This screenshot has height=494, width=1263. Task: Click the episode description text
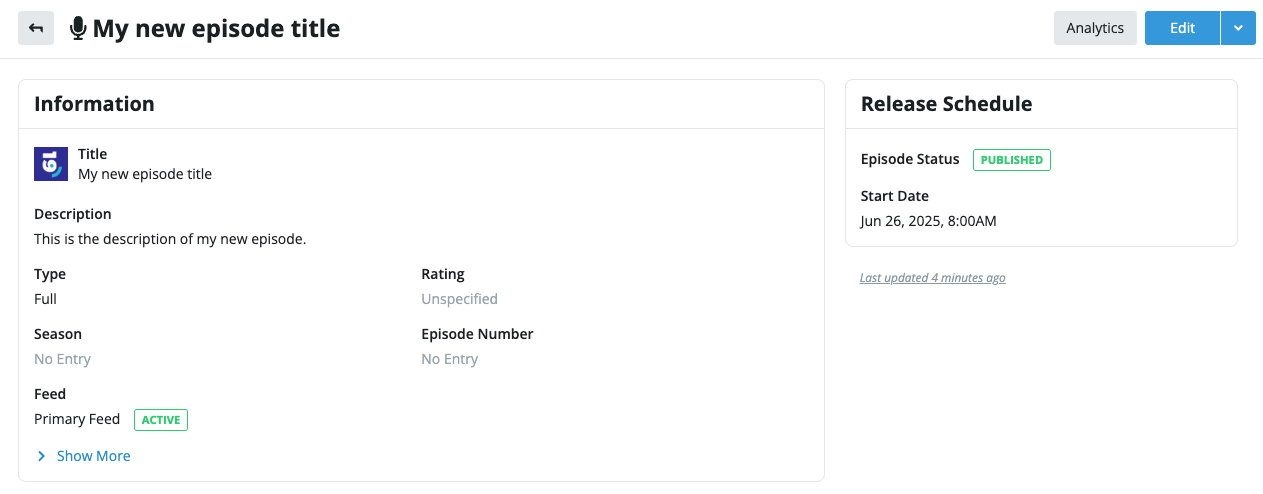tap(170, 239)
